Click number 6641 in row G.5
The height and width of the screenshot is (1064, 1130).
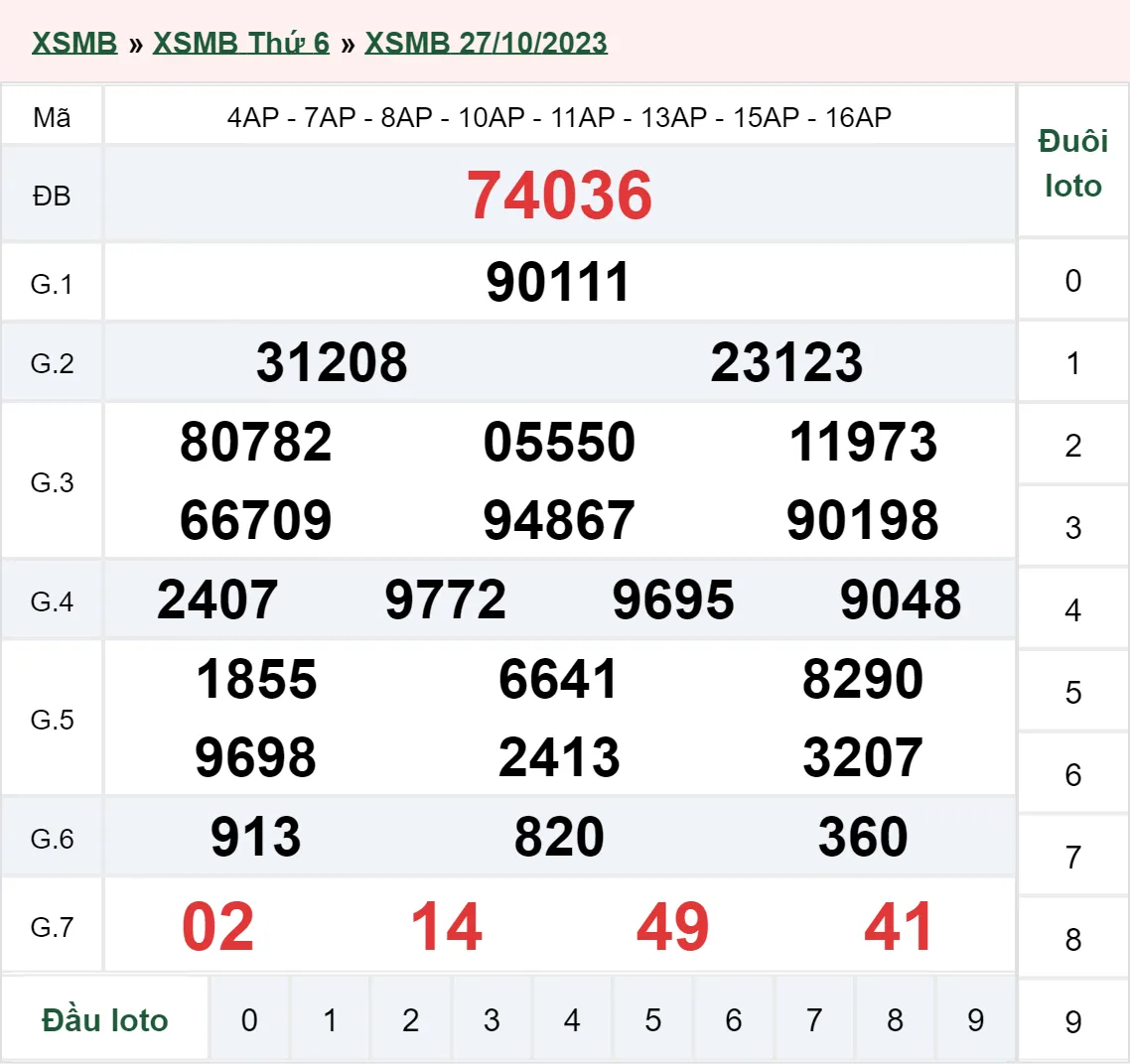tap(558, 680)
